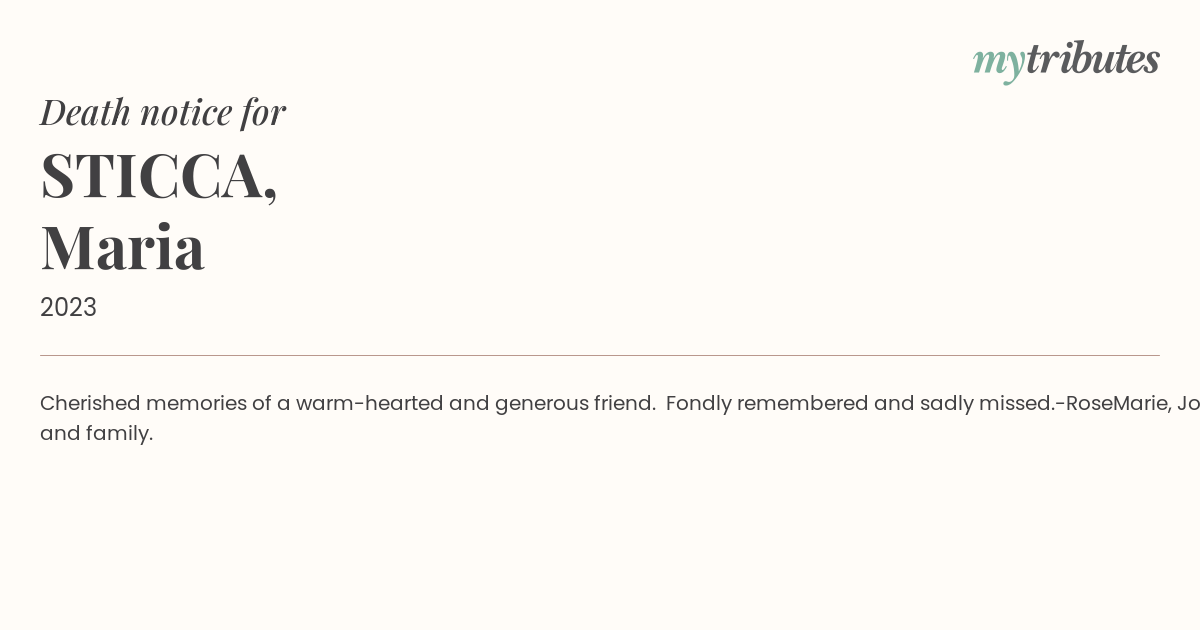Click the word "Death" in italic heading
This screenshot has height=630, width=1200.
tap(85, 112)
